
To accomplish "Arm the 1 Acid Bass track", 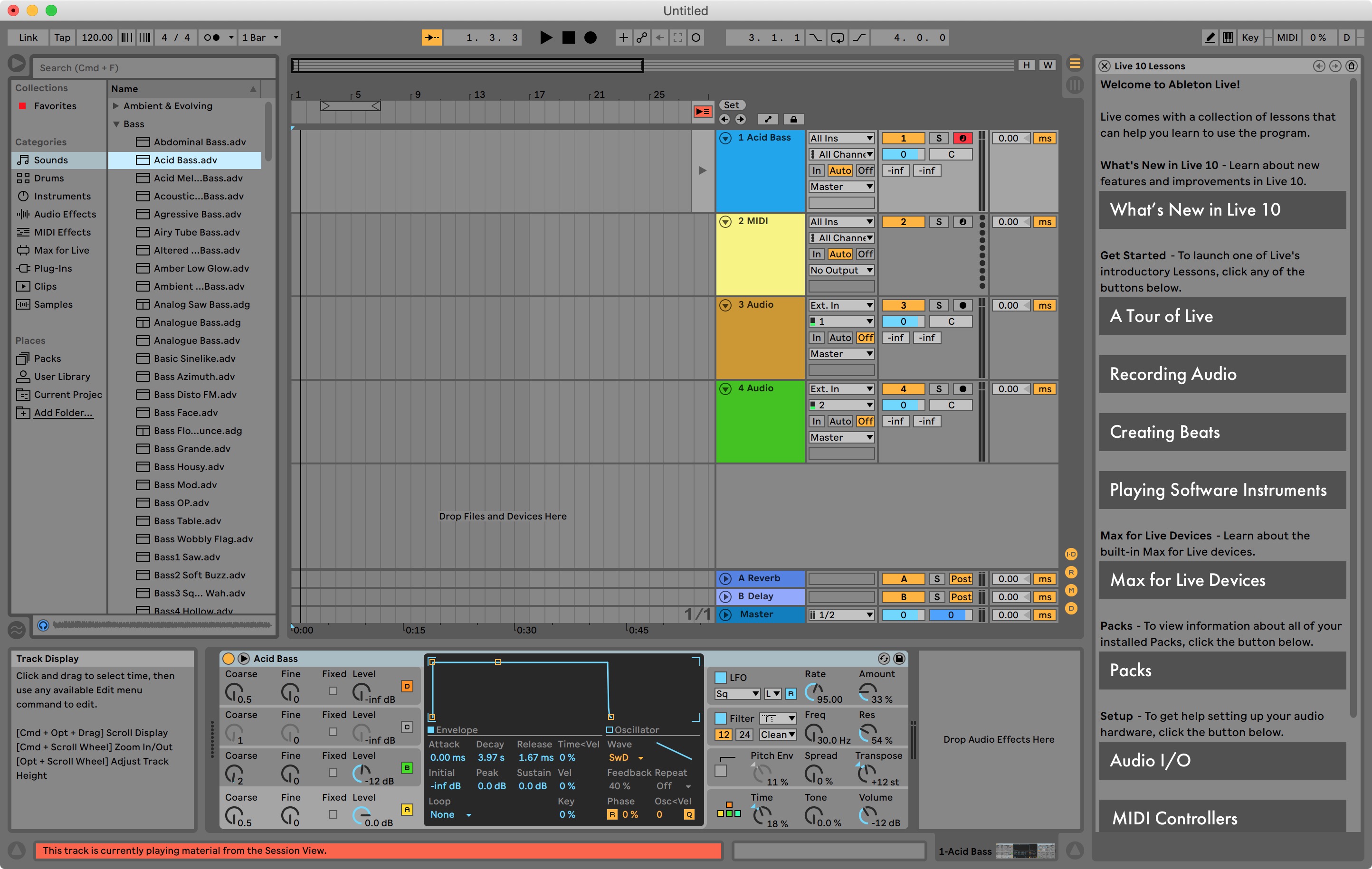I will click(x=962, y=138).
